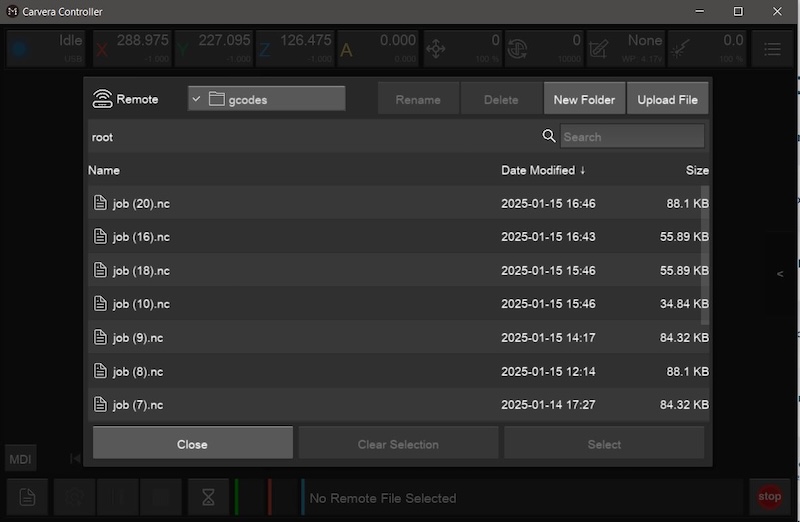The width and height of the screenshot is (800, 522).
Task: Click the file open icon in bottom toolbar
Action: point(27,496)
